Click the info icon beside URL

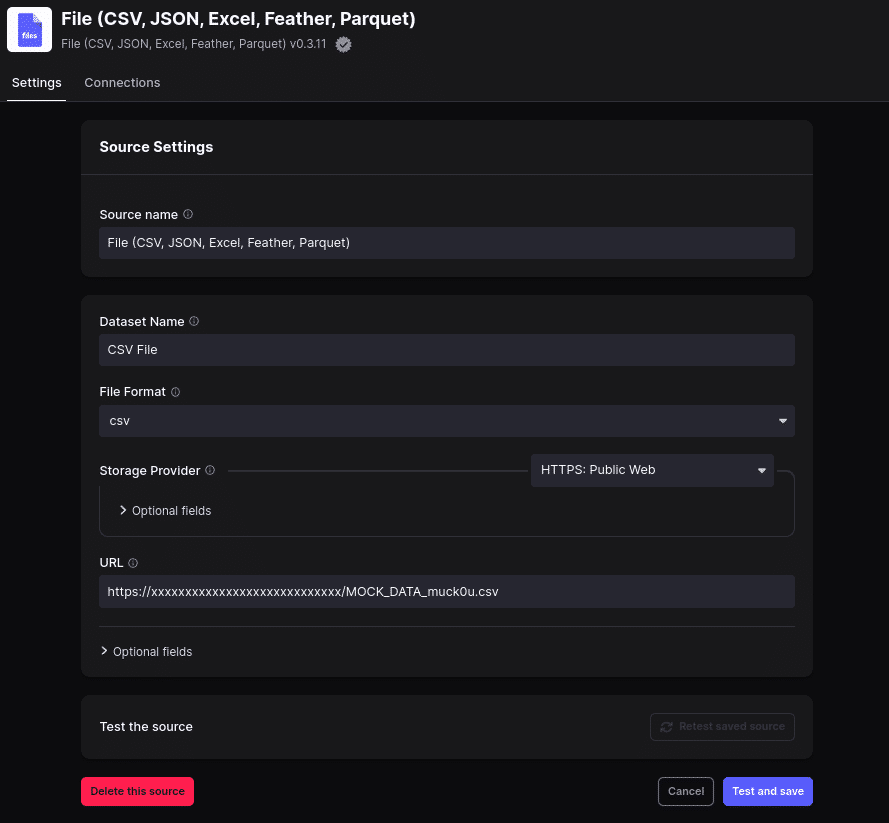[x=133, y=563]
